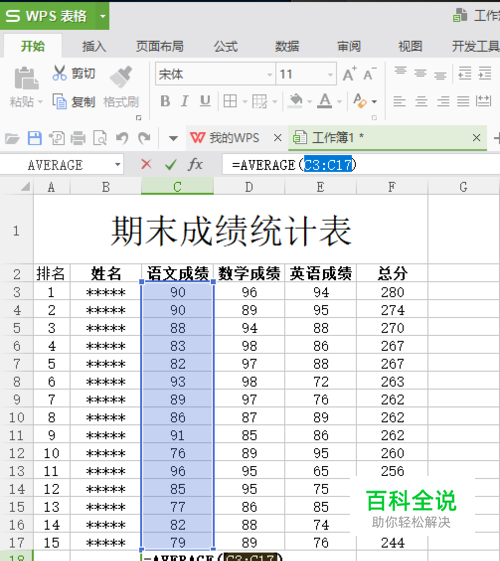Switch to the 开始 ribbon tab
This screenshot has height=561, width=500.
[33, 46]
